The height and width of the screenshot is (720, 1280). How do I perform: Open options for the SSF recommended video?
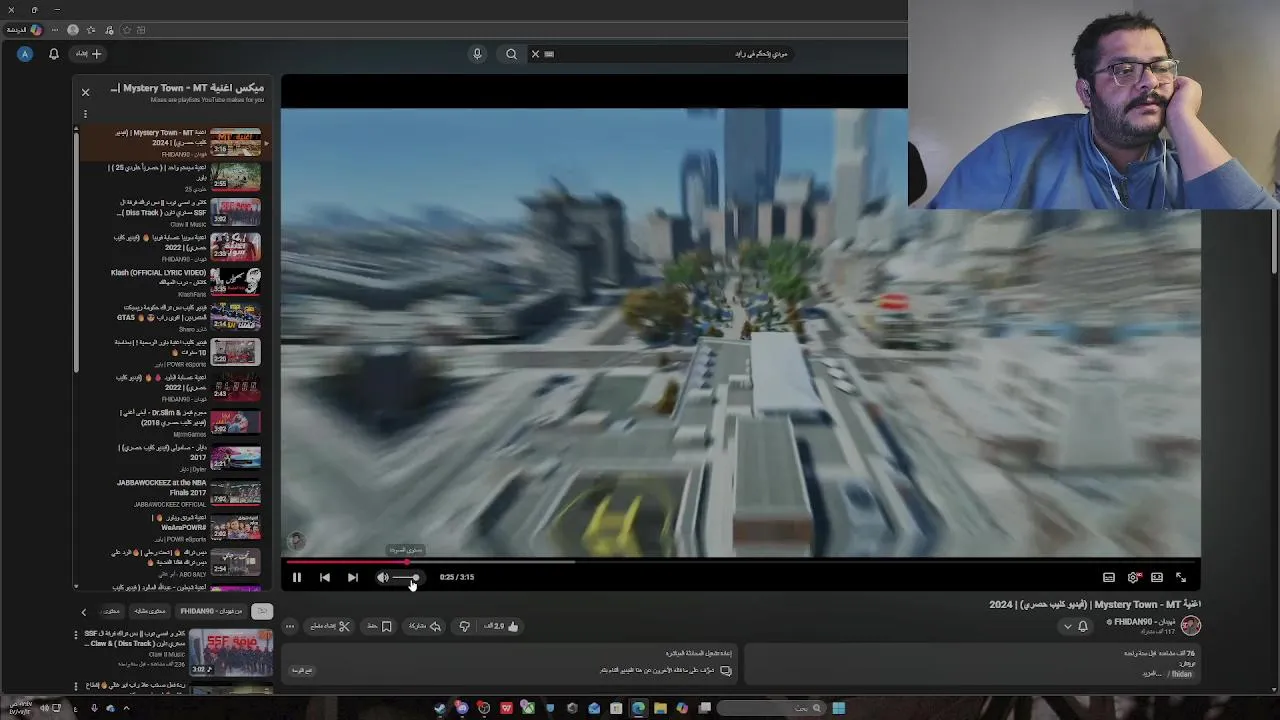(x=75, y=635)
